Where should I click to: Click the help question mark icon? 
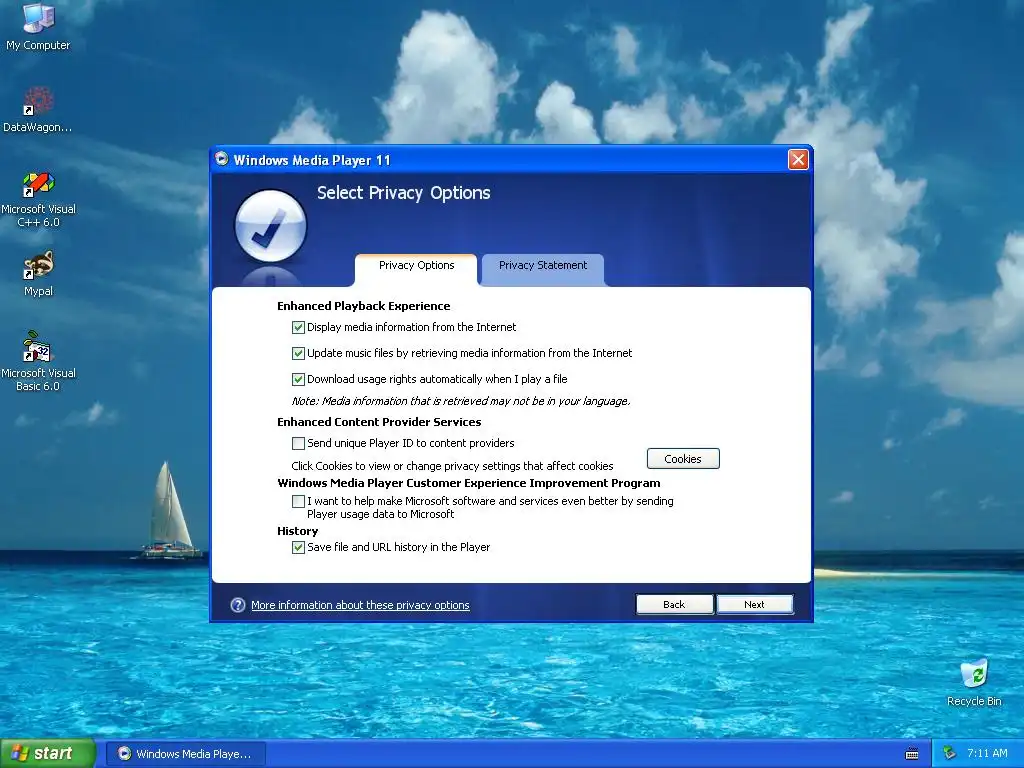tap(238, 605)
